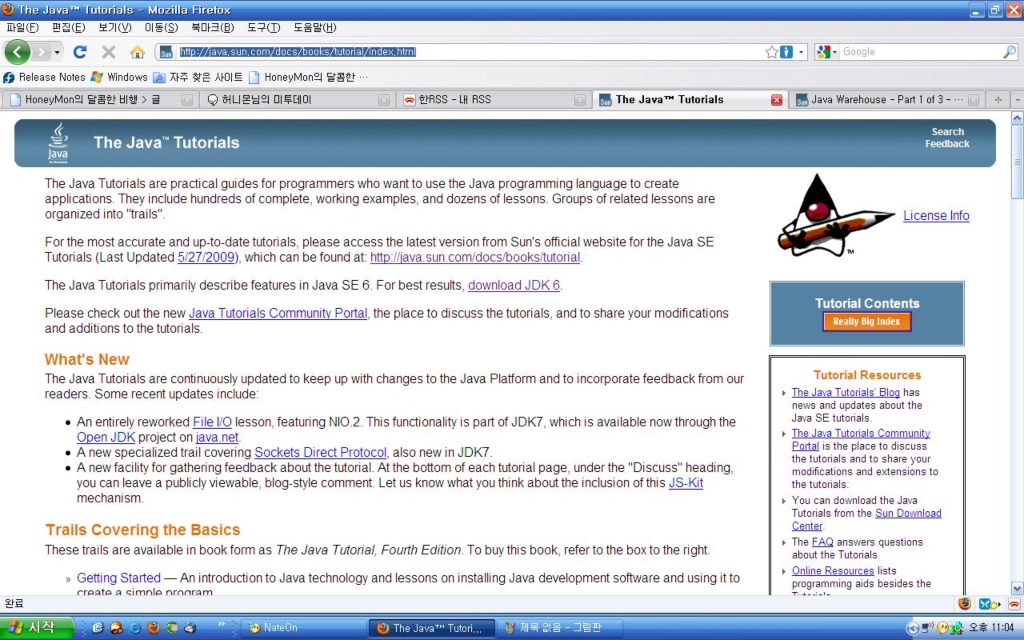Open the Windows 시작 Start button

(37, 628)
